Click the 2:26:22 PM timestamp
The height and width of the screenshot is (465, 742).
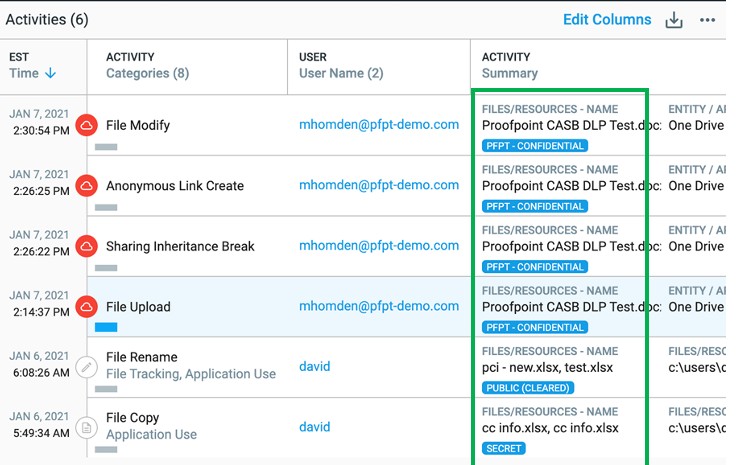coord(41,252)
